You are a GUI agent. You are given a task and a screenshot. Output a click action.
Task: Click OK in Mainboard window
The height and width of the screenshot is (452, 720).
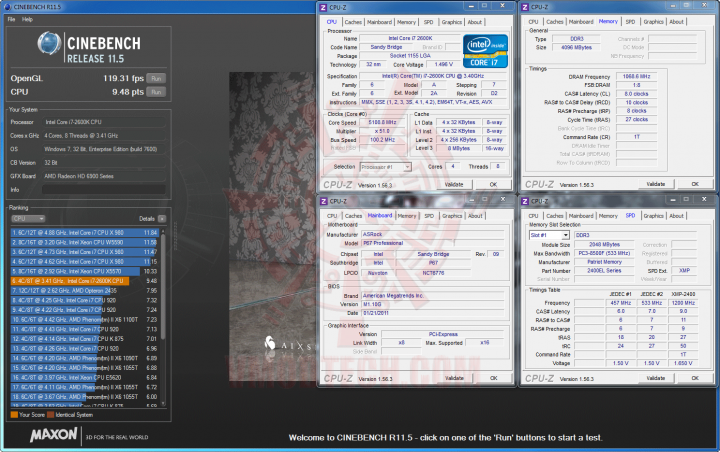pyautogui.click(x=493, y=379)
